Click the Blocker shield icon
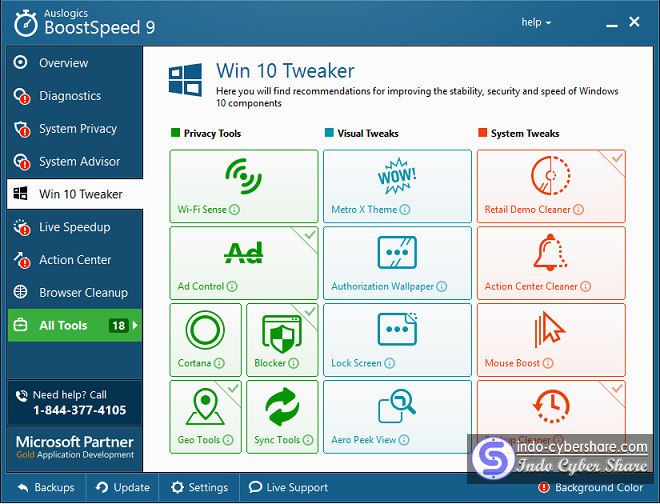This screenshot has width=660, height=504. 282,333
